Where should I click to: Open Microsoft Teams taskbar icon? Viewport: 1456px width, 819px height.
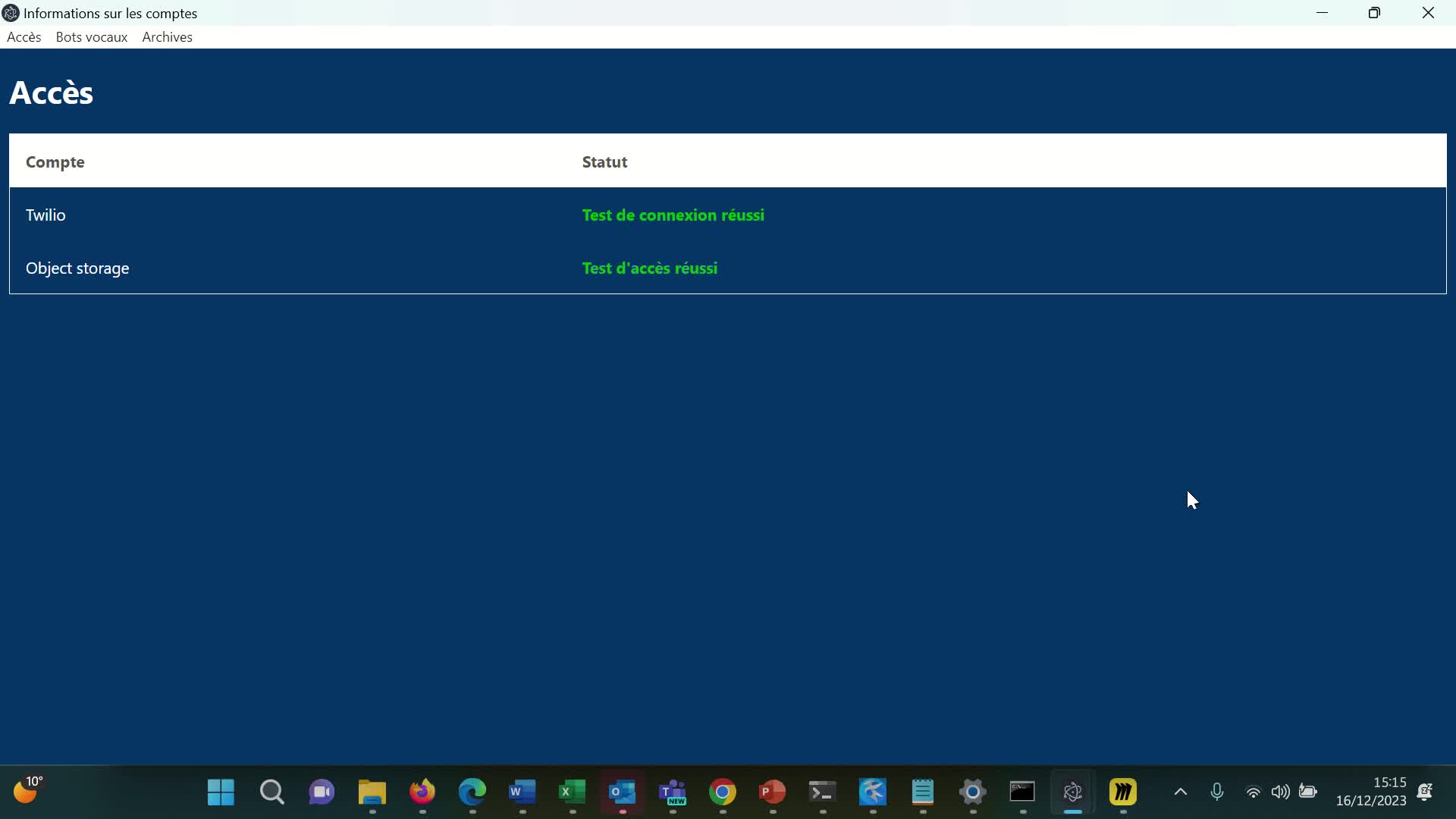(673, 792)
